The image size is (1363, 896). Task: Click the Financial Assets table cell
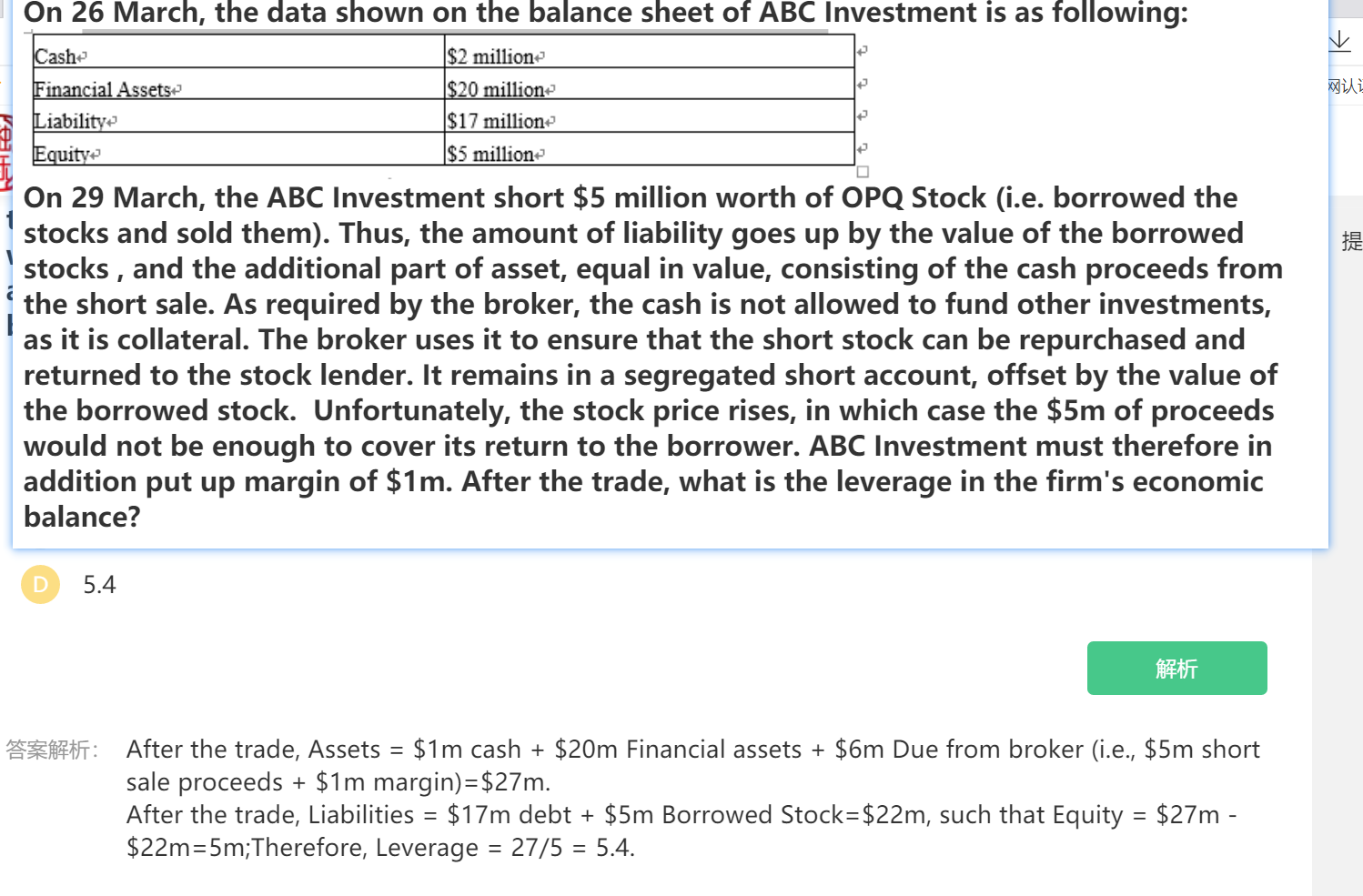click(x=238, y=84)
